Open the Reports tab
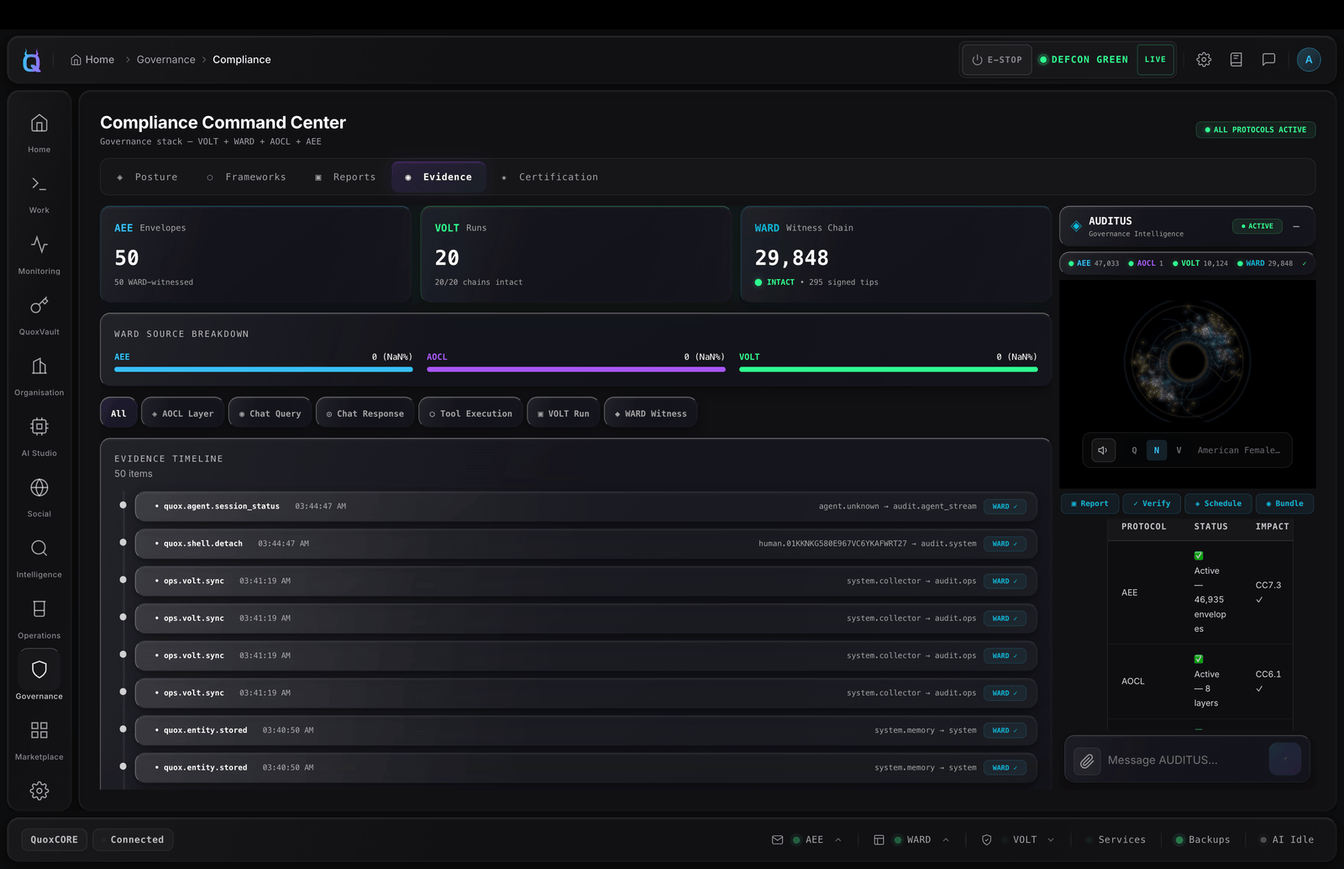1344x869 pixels. [345, 177]
